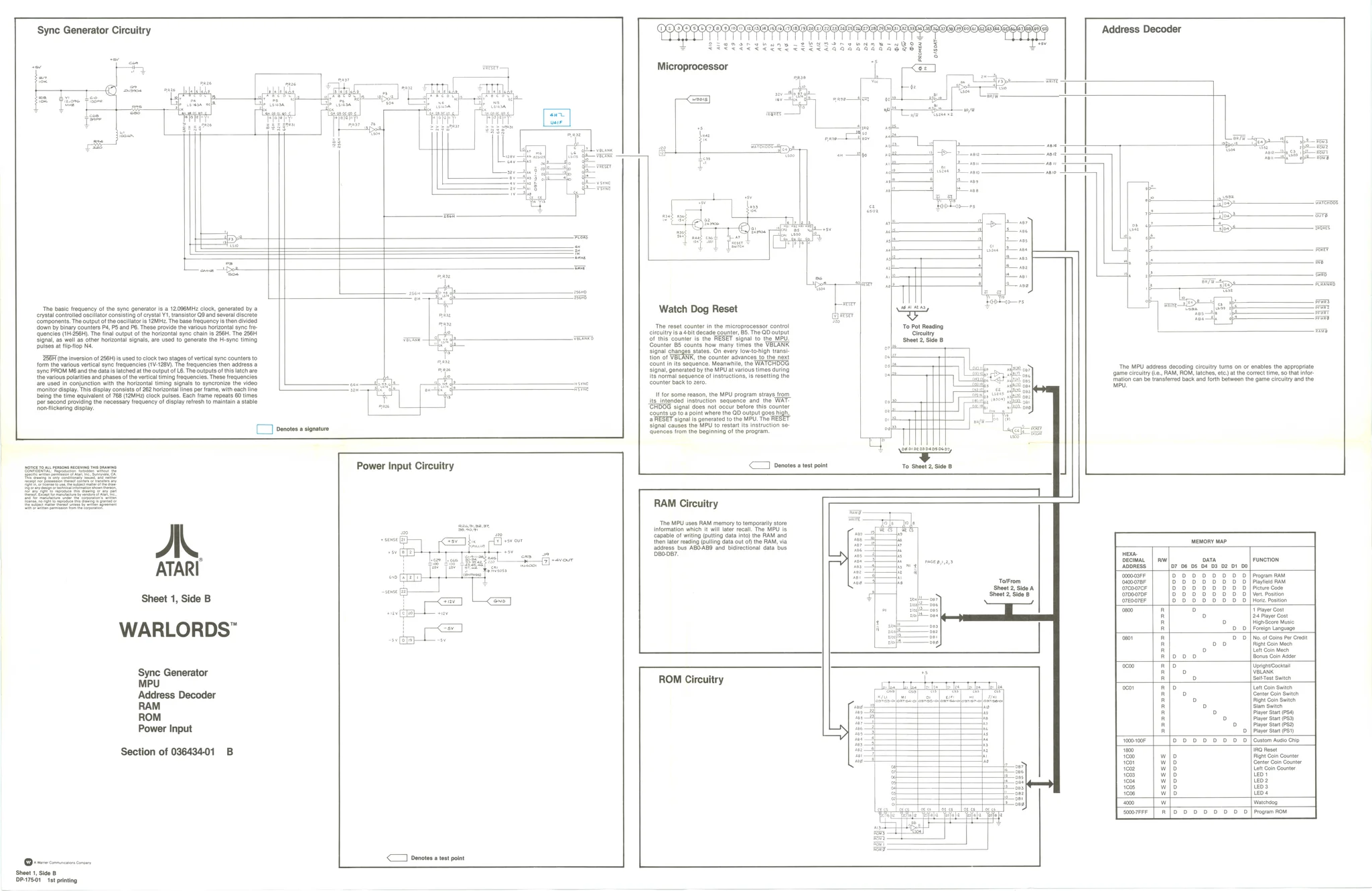The height and width of the screenshot is (891, 1372).
Task: Click the "0000-03FF" address cell
Action: click(x=1134, y=576)
